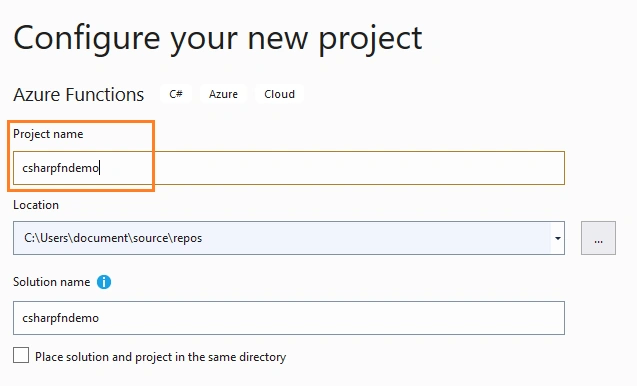The height and width of the screenshot is (386, 637).
Task: Click the Project name input field
Action: [289, 168]
